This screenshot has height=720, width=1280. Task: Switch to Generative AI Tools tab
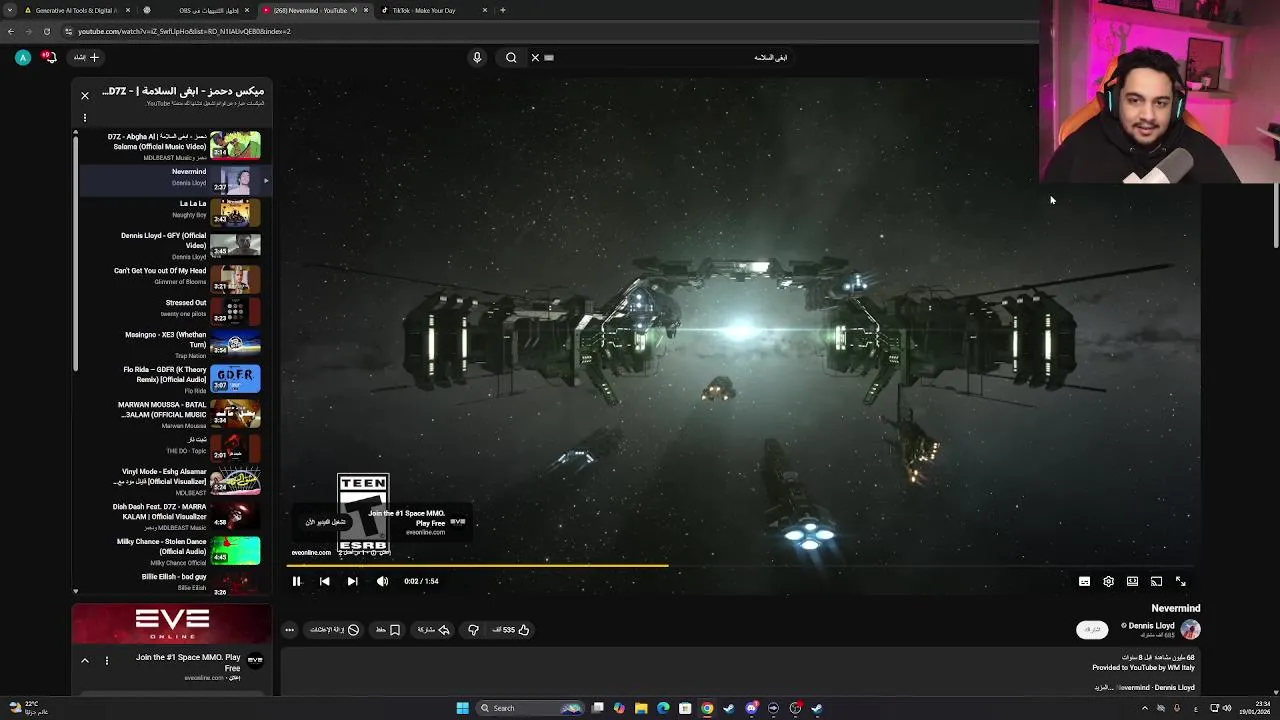pos(76,10)
